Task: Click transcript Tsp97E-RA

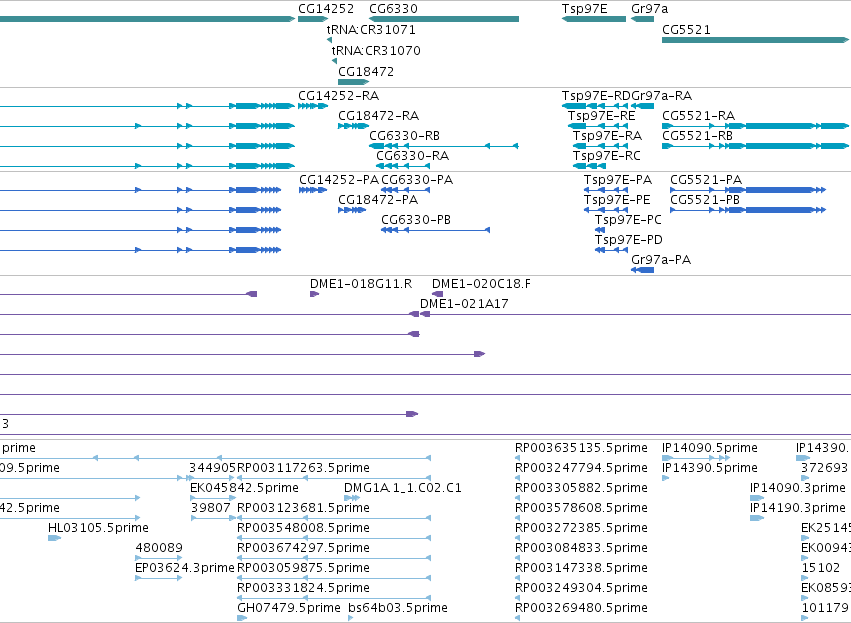Action: tap(607, 136)
